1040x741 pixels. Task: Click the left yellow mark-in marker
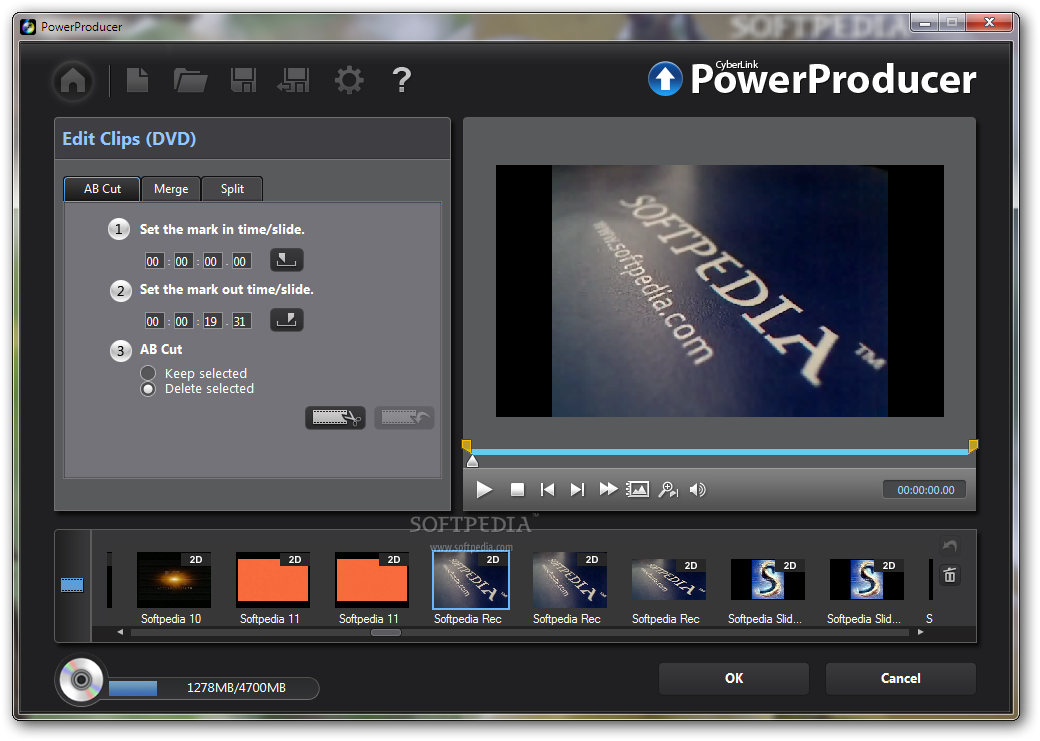coord(466,445)
